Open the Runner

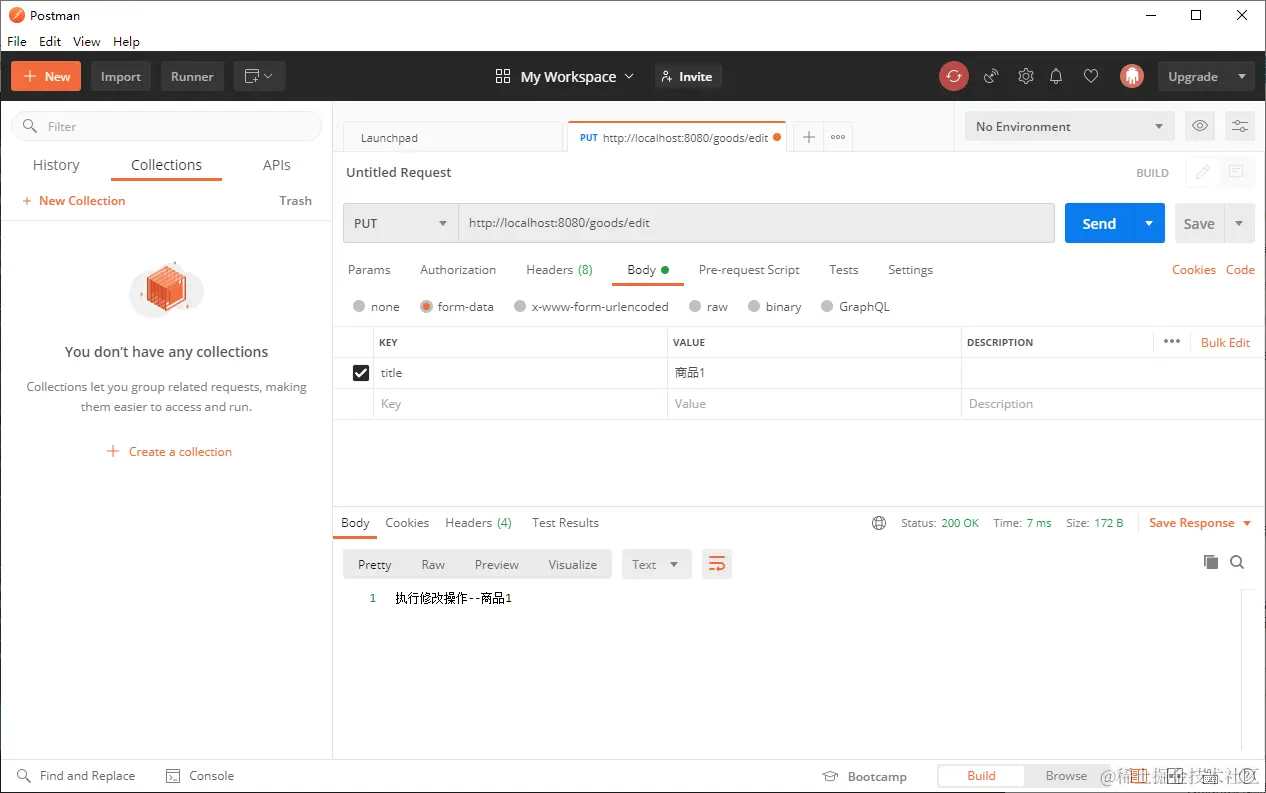click(192, 76)
